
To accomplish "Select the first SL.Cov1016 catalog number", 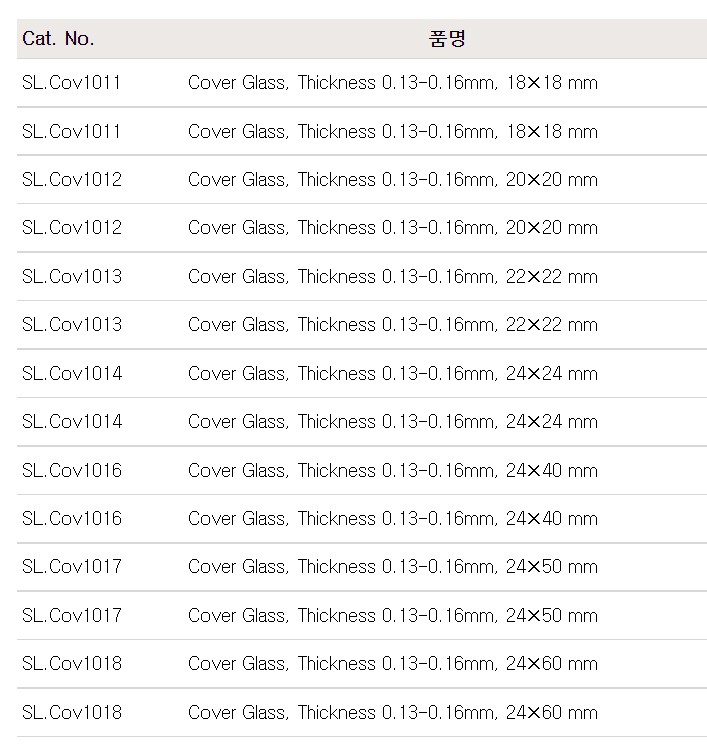I will (x=72, y=471).
